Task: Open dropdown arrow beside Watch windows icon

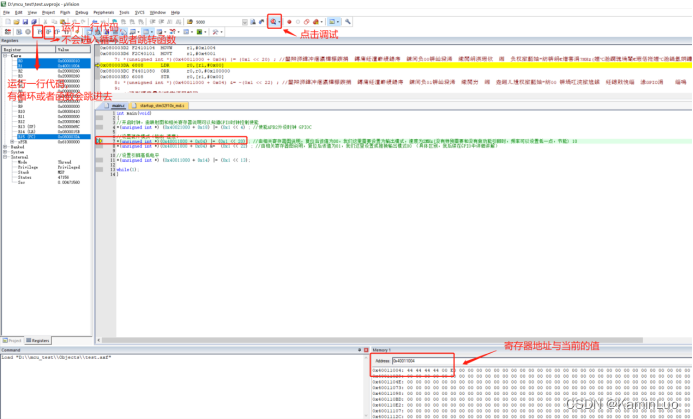Action: click(138, 32)
